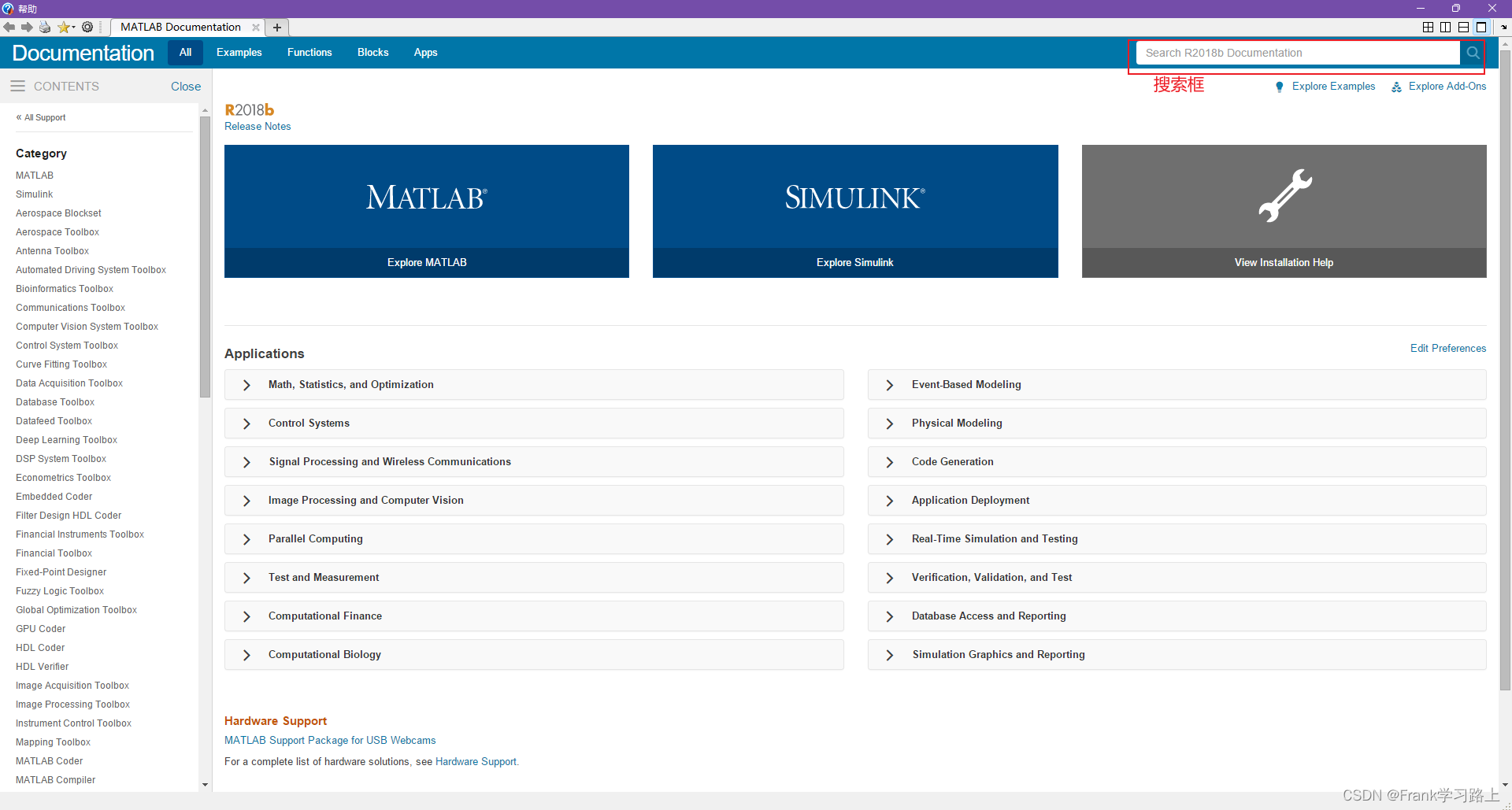Expand Computational Finance section
This screenshot has width=1512, height=810.
pos(534,616)
